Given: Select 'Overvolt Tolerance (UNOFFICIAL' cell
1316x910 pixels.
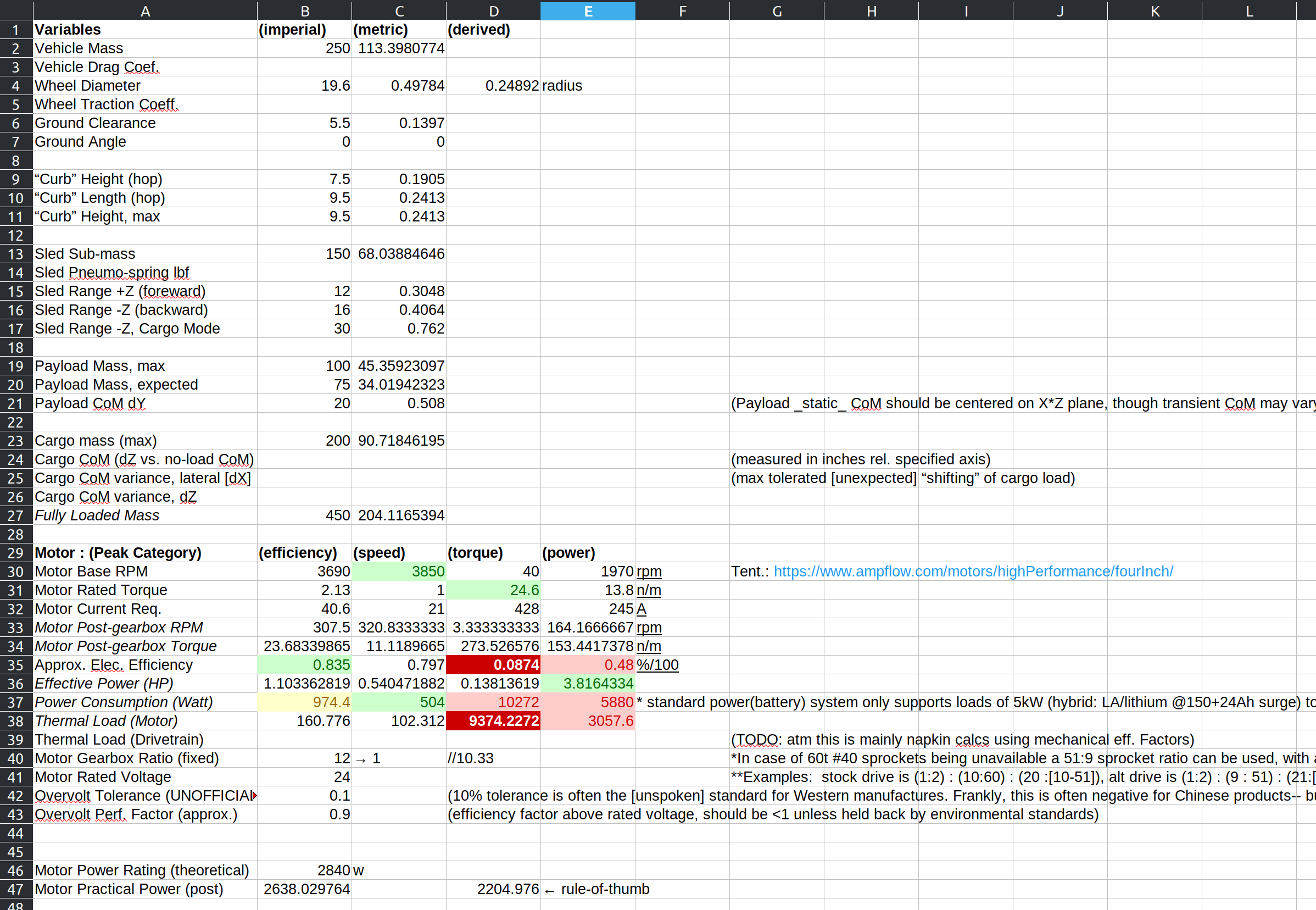Looking at the screenshot, I should (145, 795).
